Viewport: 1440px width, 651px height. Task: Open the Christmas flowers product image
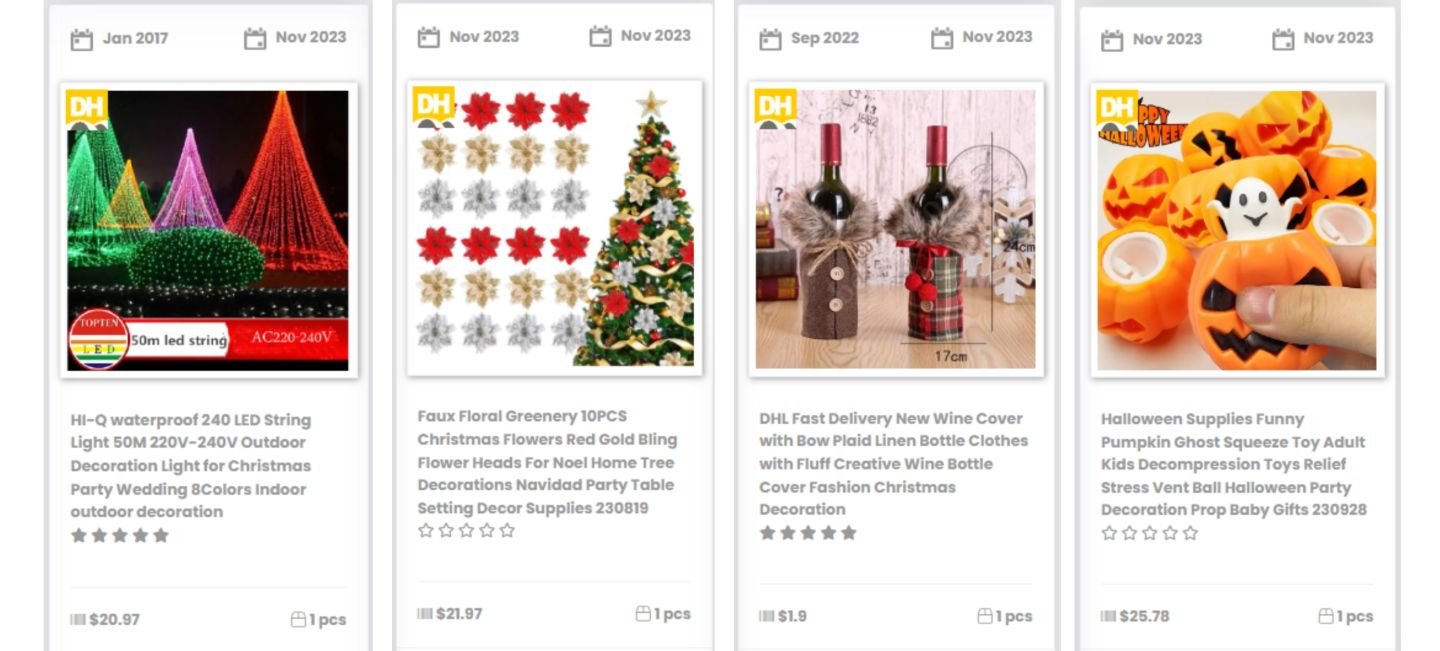(554, 228)
